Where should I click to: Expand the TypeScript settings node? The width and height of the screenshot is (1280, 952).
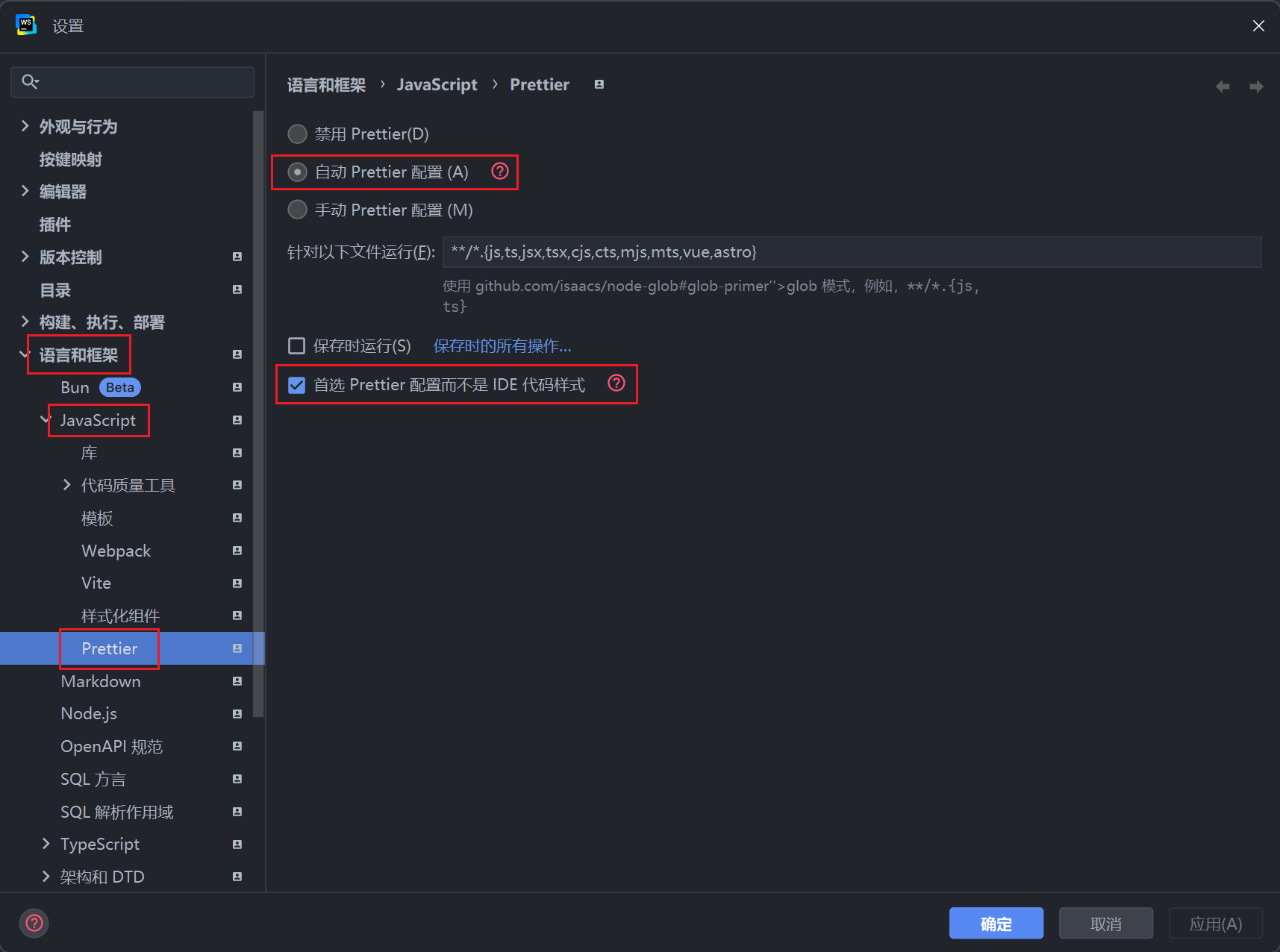[x=46, y=844]
